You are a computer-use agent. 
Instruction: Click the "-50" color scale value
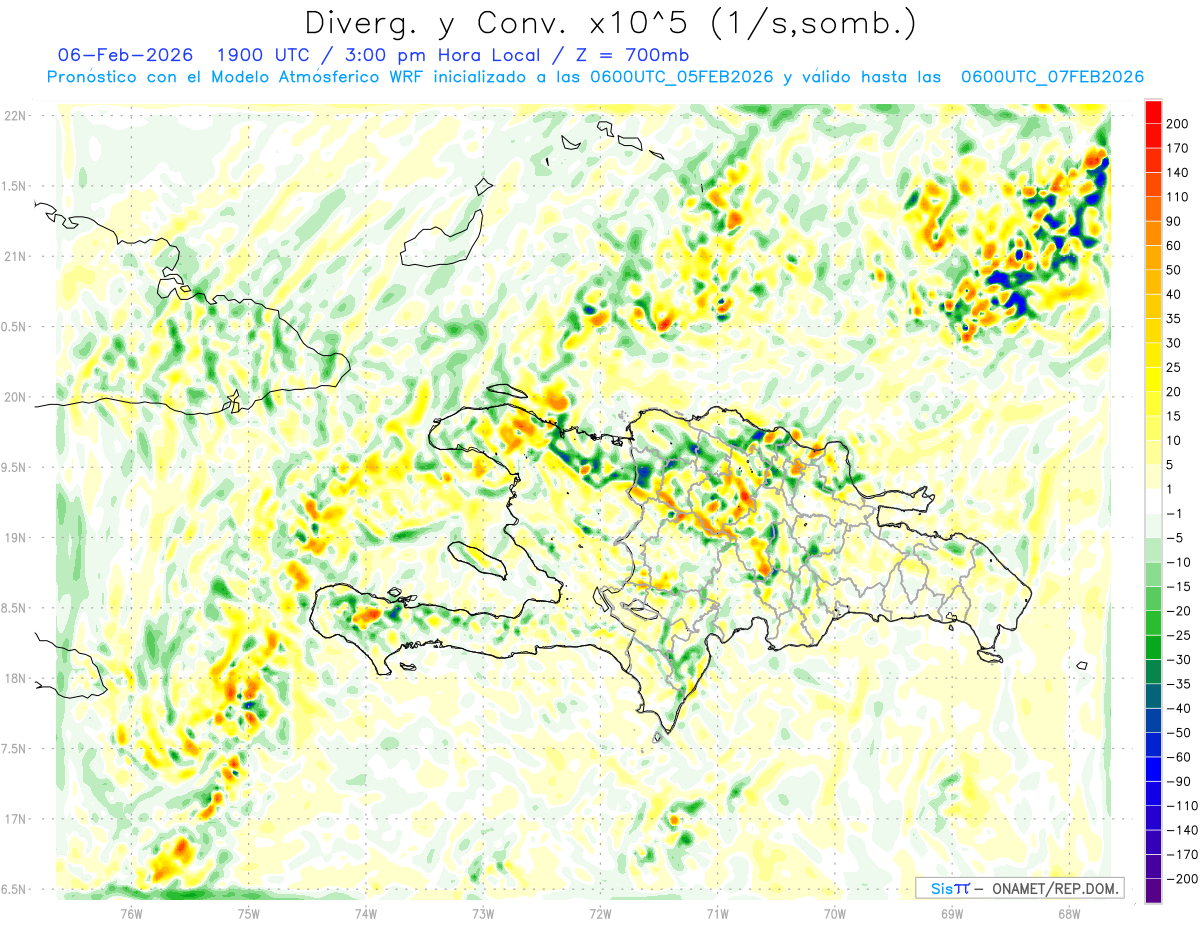click(x=1178, y=733)
